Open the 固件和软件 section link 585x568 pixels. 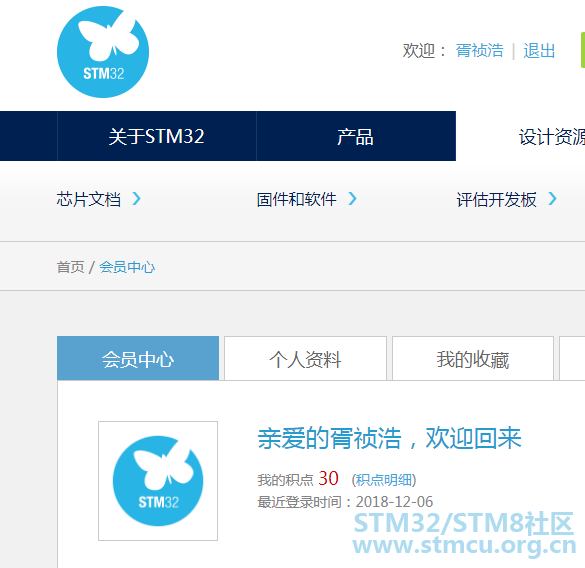297,199
